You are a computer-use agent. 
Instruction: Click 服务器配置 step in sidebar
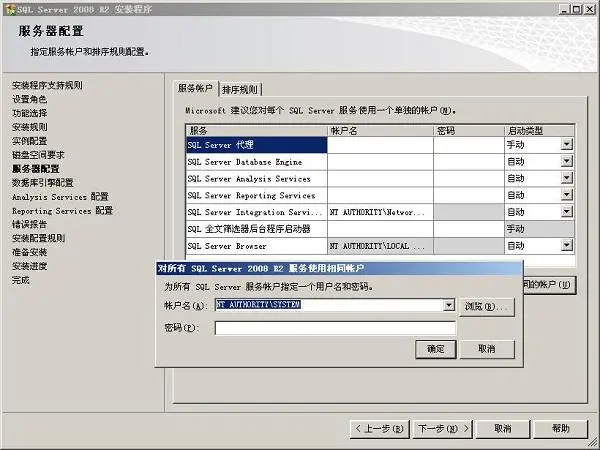36,169
